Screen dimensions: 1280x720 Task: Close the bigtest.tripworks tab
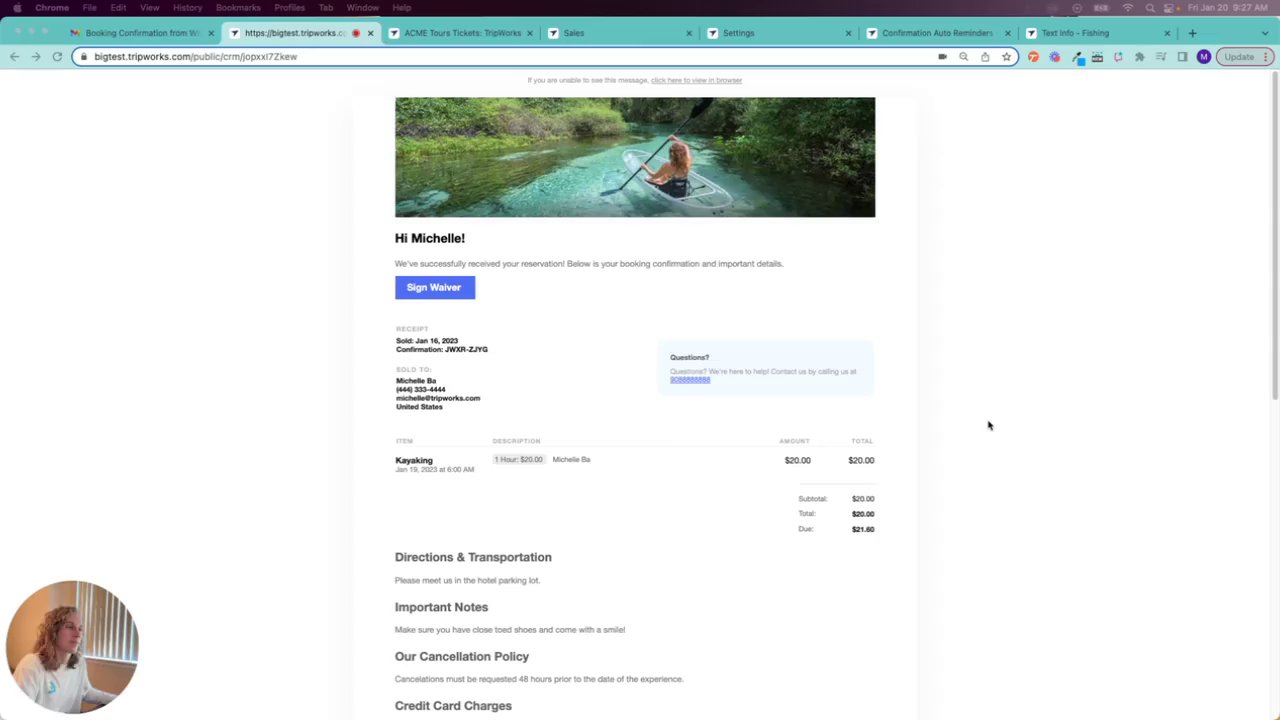tap(370, 33)
